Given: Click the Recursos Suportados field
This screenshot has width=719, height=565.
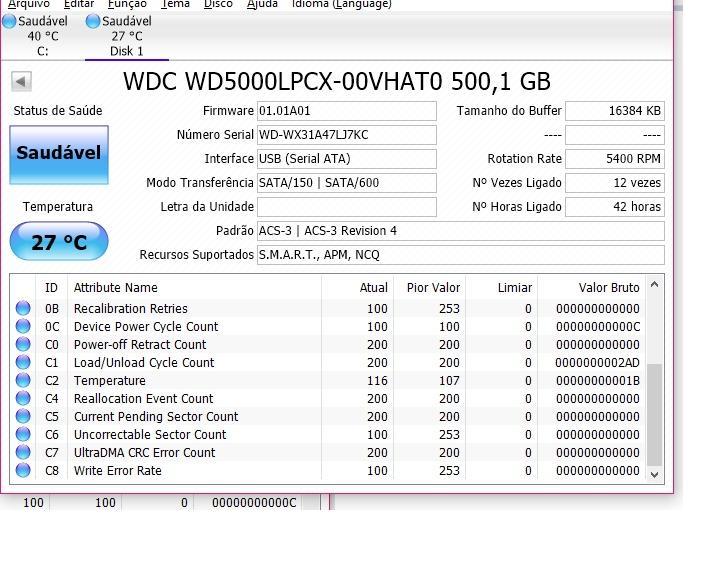Looking at the screenshot, I should pyautogui.click(x=461, y=255).
